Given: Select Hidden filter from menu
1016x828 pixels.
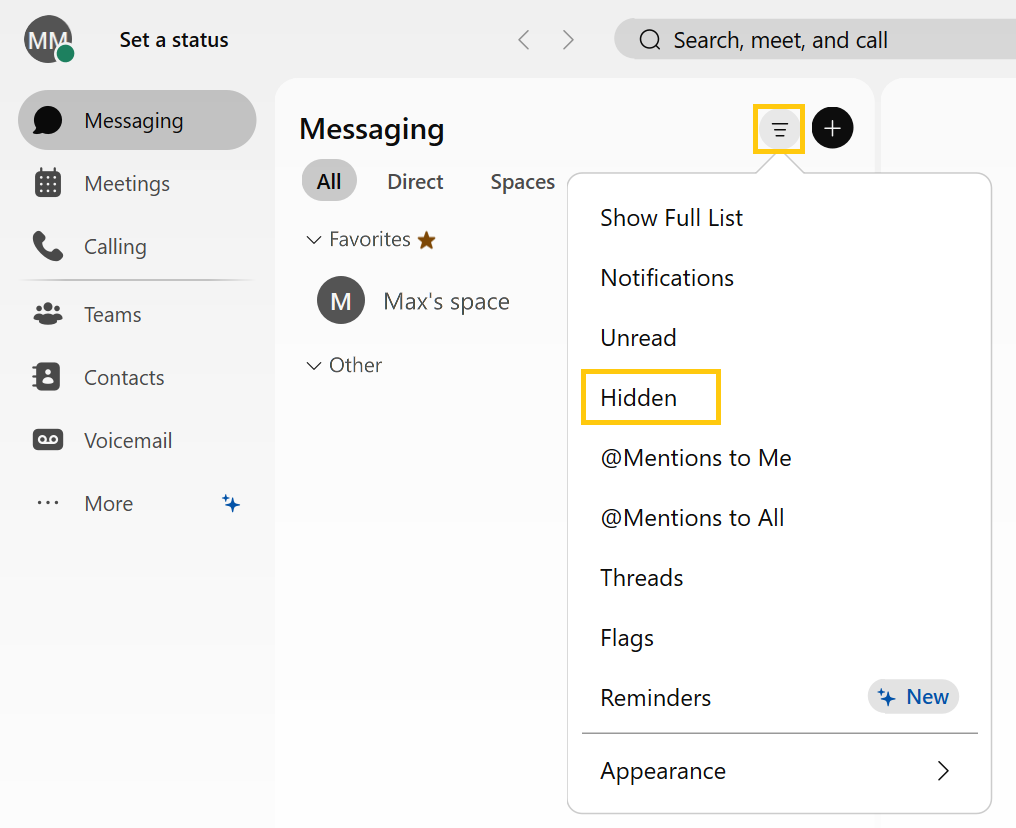Looking at the screenshot, I should pos(639,397).
